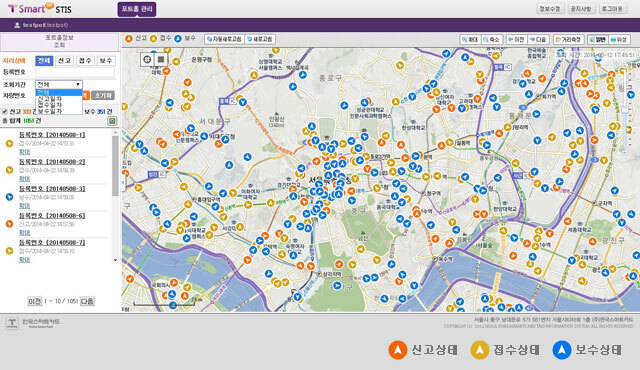The height and width of the screenshot is (370, 640).
Task: Click blue 보수 legend icon in map toolbar
Action: pos(178,39)
